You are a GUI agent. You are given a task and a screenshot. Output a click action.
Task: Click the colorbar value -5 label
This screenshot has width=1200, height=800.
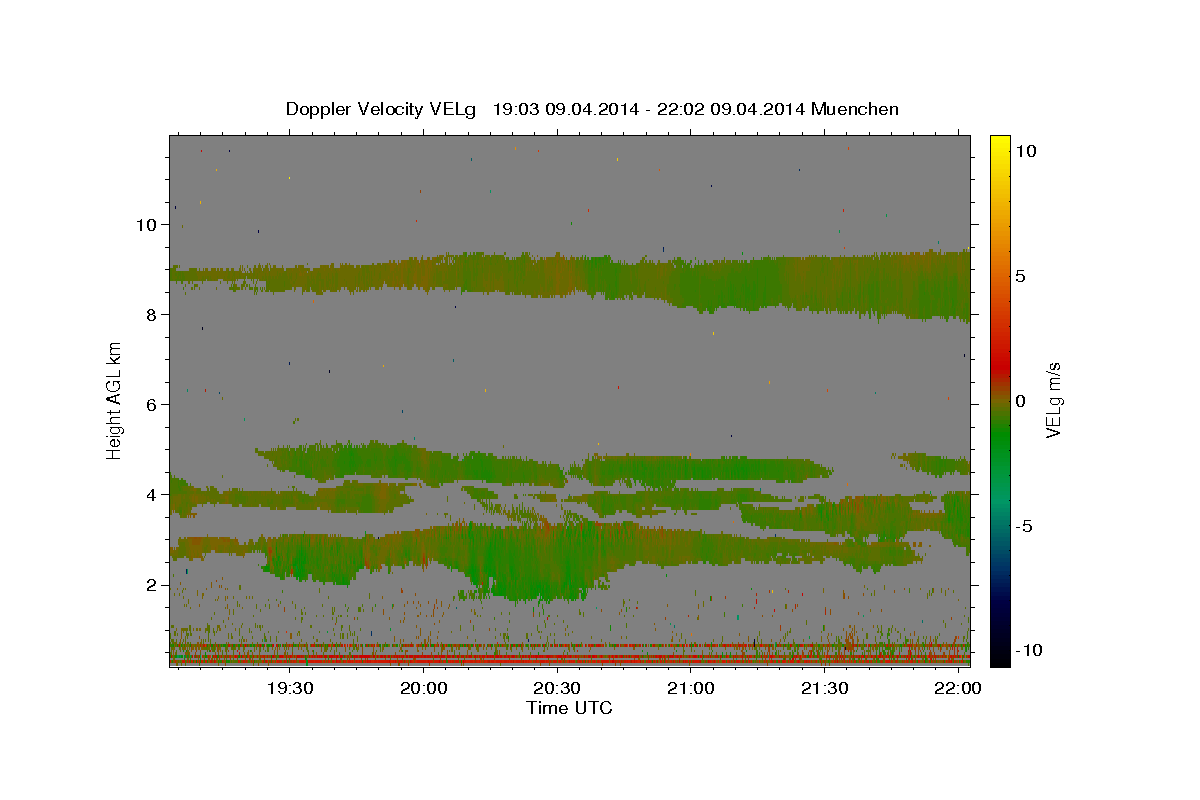click(1026, 526)
